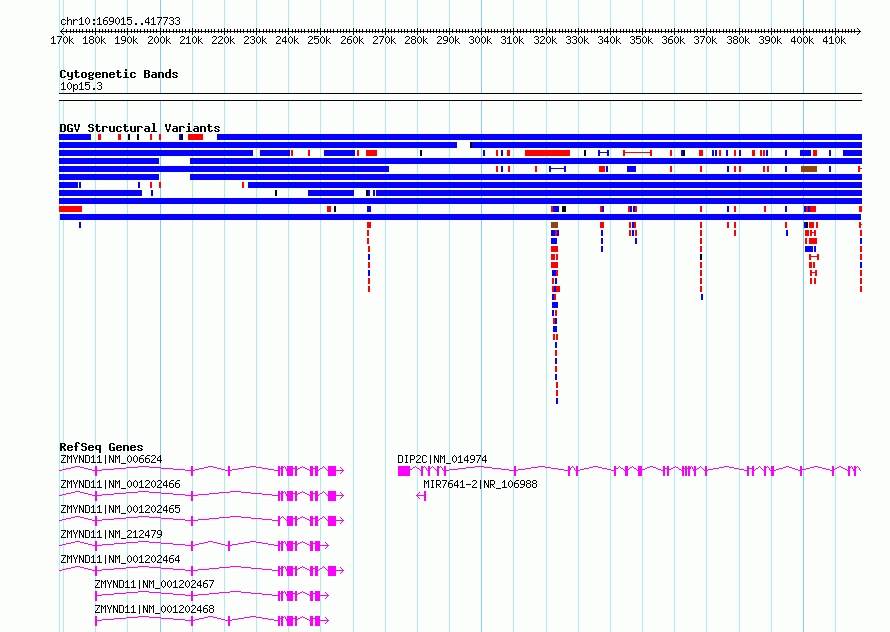
Task: Select the 10p15.3 cytogenetic band label
Action: point(81,86)
